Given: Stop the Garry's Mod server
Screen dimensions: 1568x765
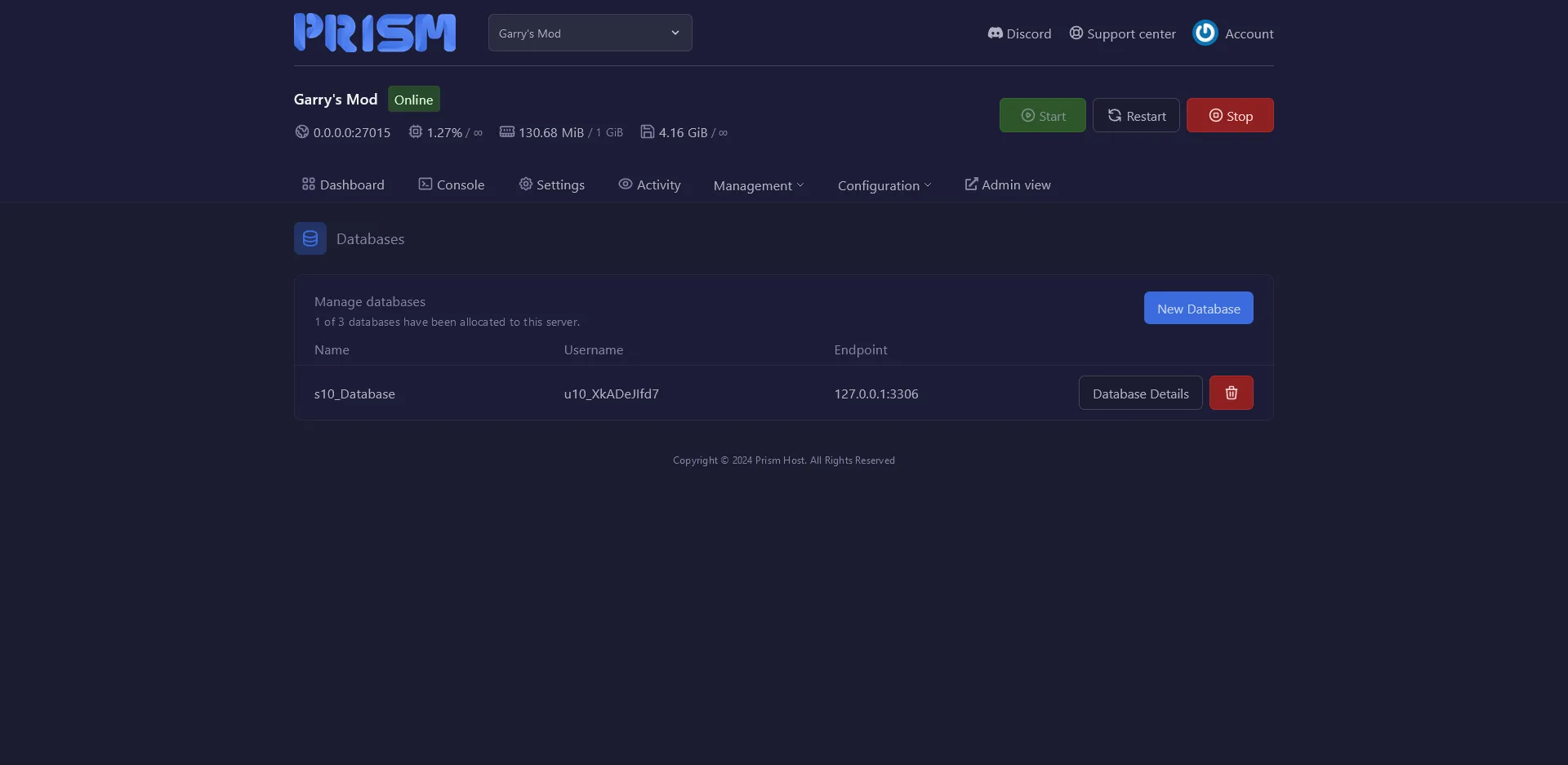Looking at the screenshot, I should click(x=1229, y=115).
